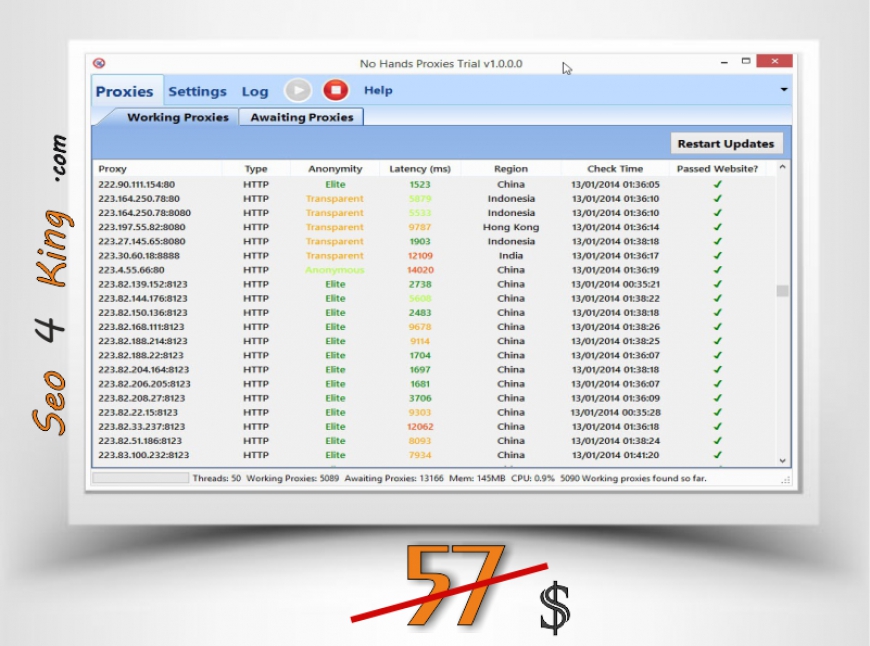This screenshot has height=646, width=870.
Task: Sort by Passed Website? column header
Action: [717, 169]
